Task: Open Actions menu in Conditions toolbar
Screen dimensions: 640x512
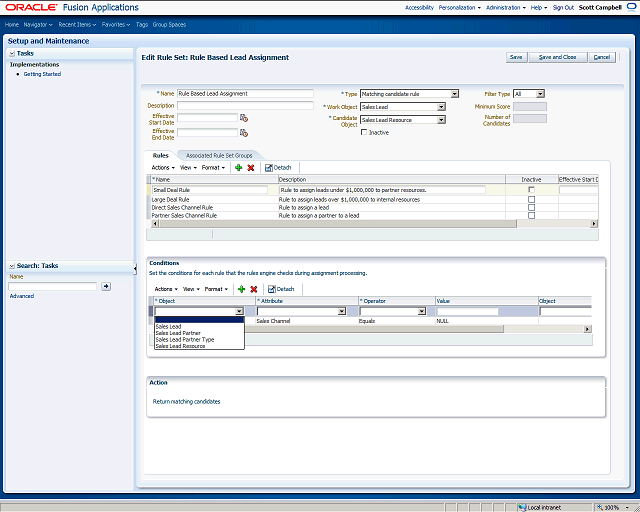Action: [166, 289]
